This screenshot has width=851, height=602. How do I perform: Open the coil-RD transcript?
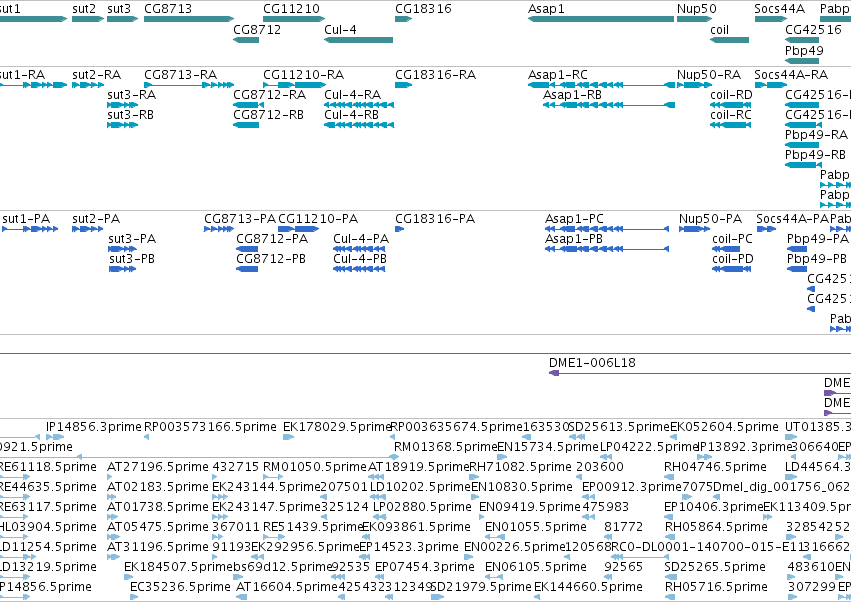[731, 105]
